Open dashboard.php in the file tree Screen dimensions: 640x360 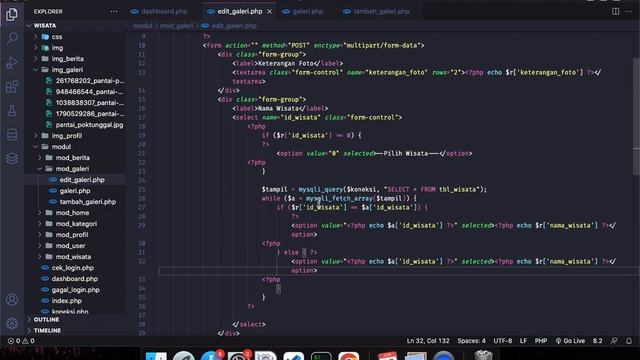pyautogui.click(x=76, y=279)
